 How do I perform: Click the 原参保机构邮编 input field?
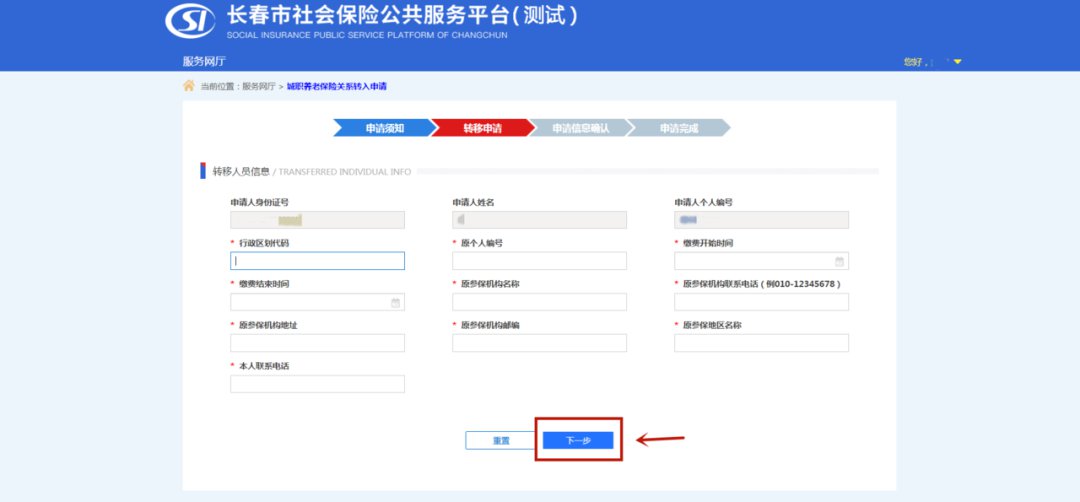coord(539,343)
